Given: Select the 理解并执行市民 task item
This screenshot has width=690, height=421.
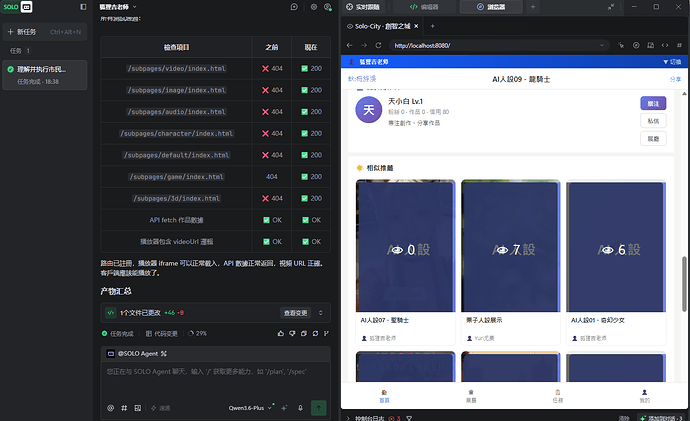Looking at the screenshot, I should (44, 75).
